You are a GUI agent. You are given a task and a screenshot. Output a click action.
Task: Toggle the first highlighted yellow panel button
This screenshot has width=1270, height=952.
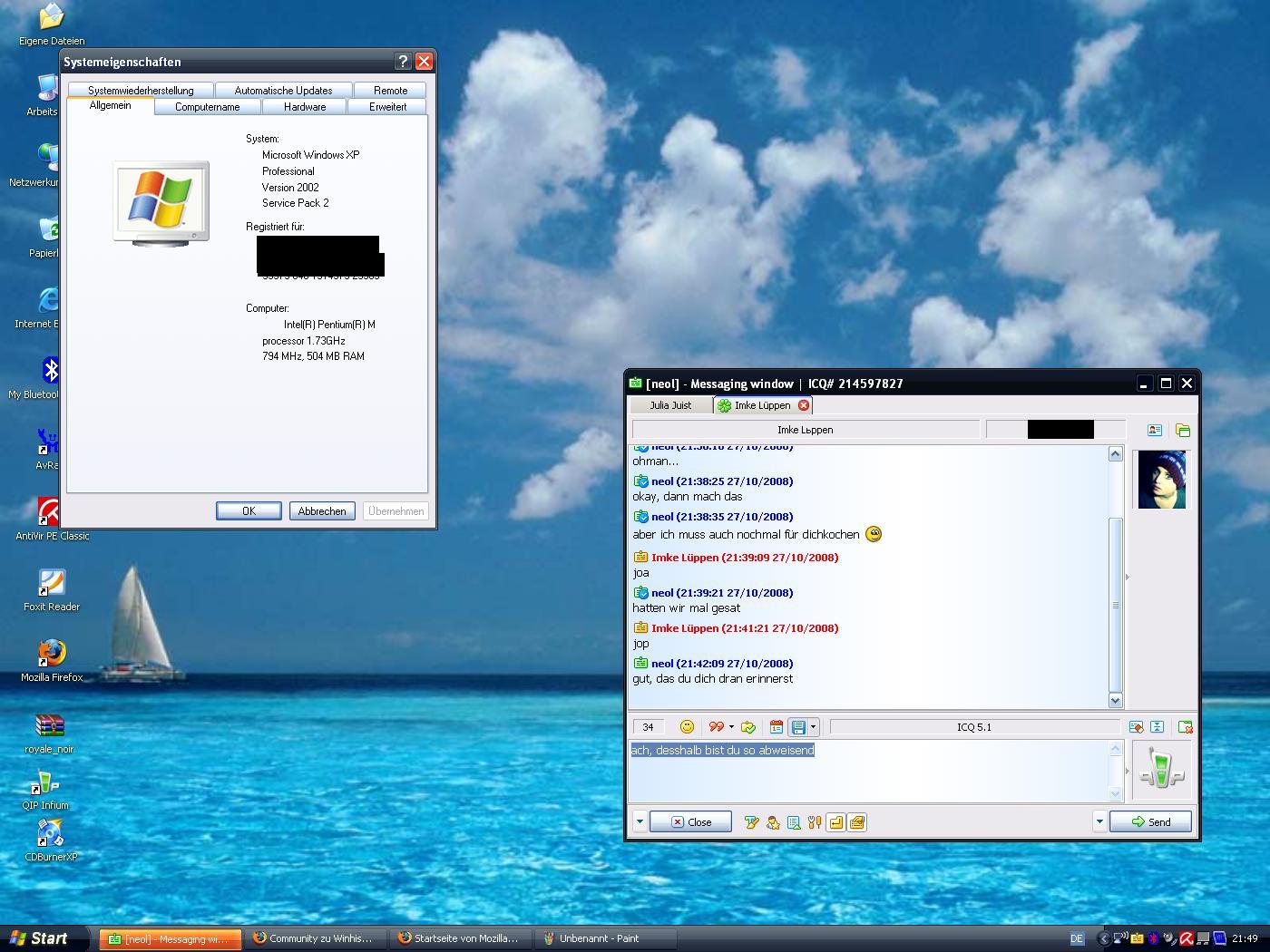(835, 822)
